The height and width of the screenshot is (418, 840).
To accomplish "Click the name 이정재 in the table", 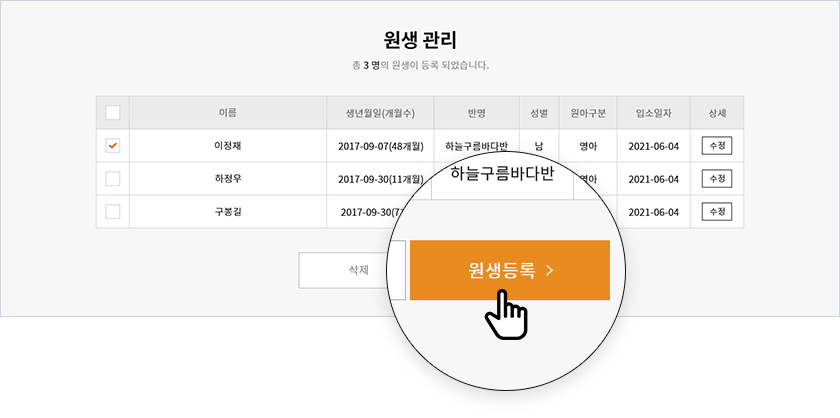I will 228,145.
